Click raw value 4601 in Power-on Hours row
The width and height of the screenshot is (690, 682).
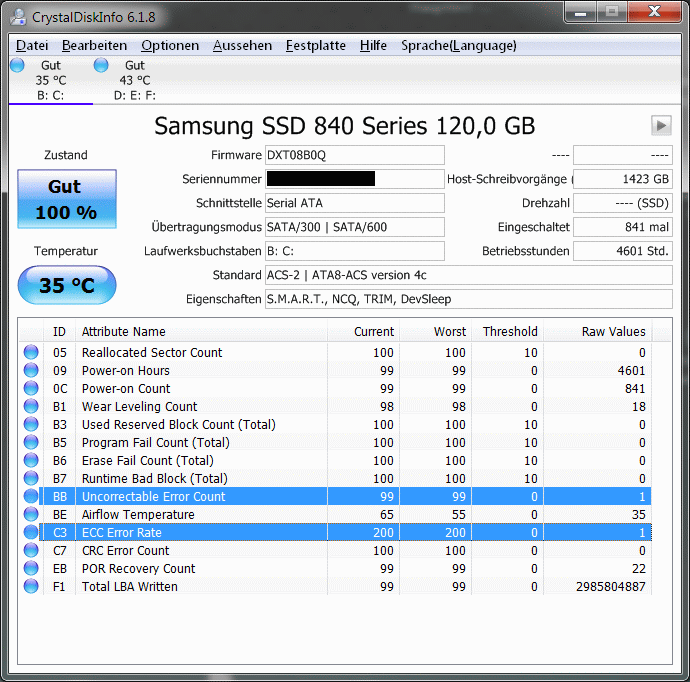pyautogui.click(x=631, y=370)
